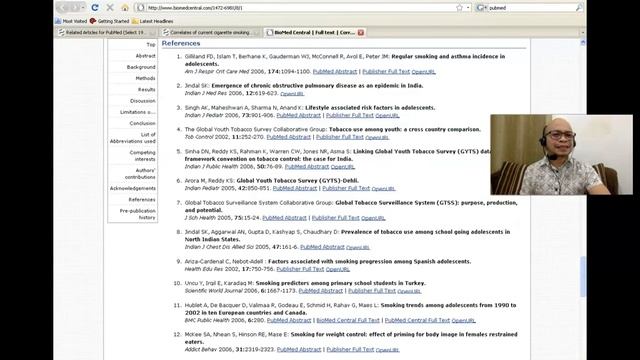Click the page vertical scrollbar thumb
Image resolution: width=640 pixels, height=360 pixels.
(x=583, y=276)
